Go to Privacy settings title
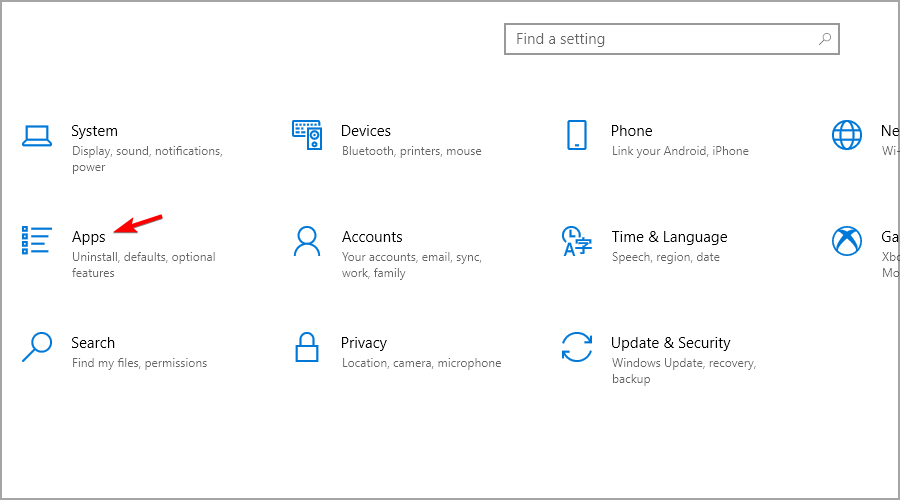The image size is (900, 500). 364,343
